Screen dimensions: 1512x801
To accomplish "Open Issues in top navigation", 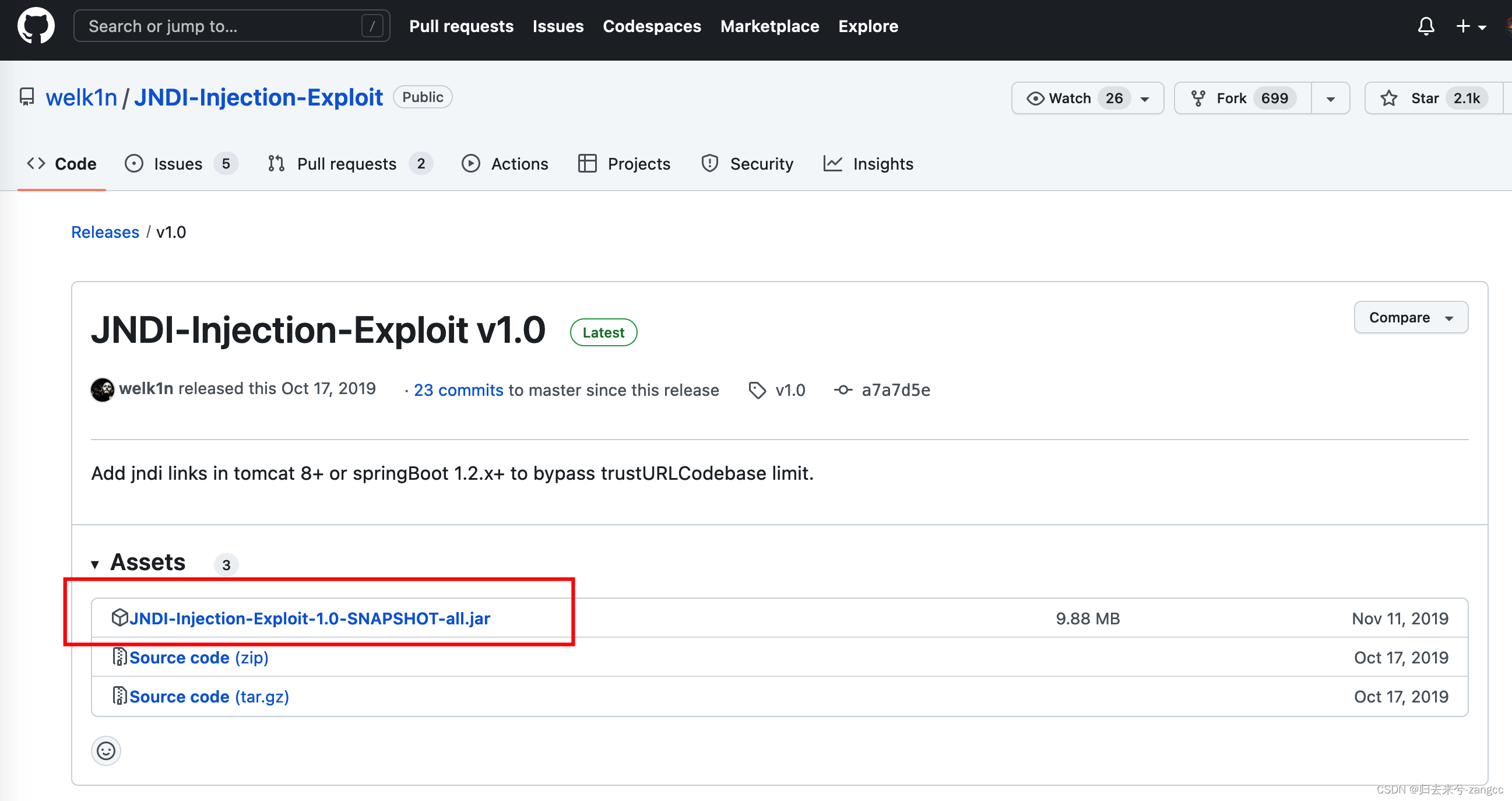I will (x=558, y=26).
